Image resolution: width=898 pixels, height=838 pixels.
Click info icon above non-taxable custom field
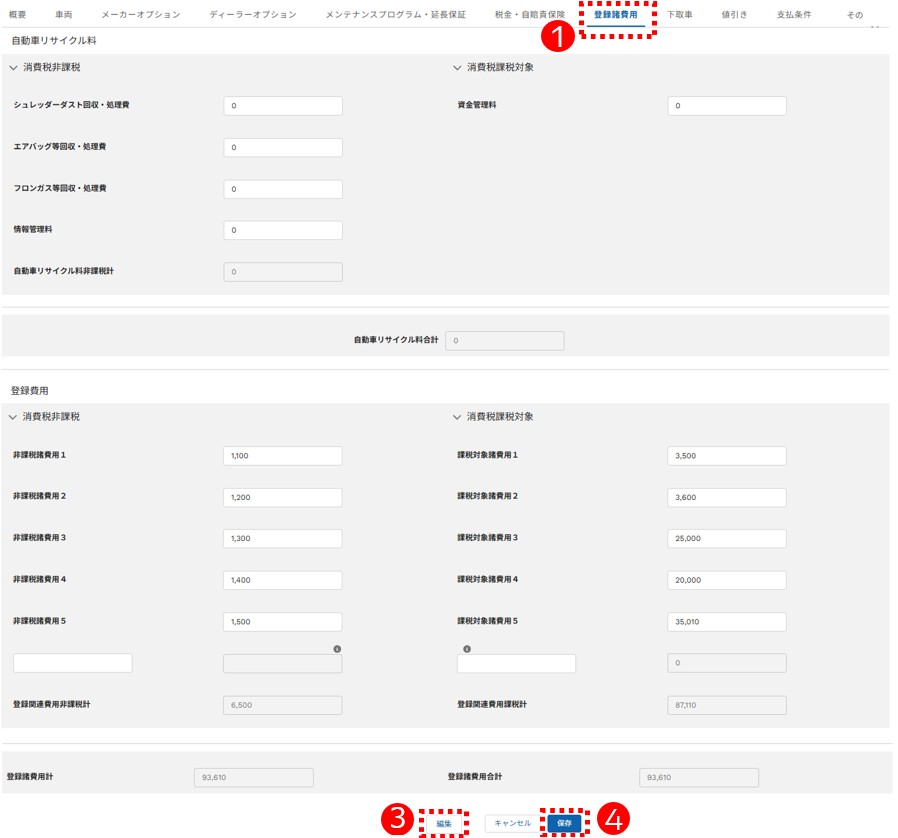337,649
